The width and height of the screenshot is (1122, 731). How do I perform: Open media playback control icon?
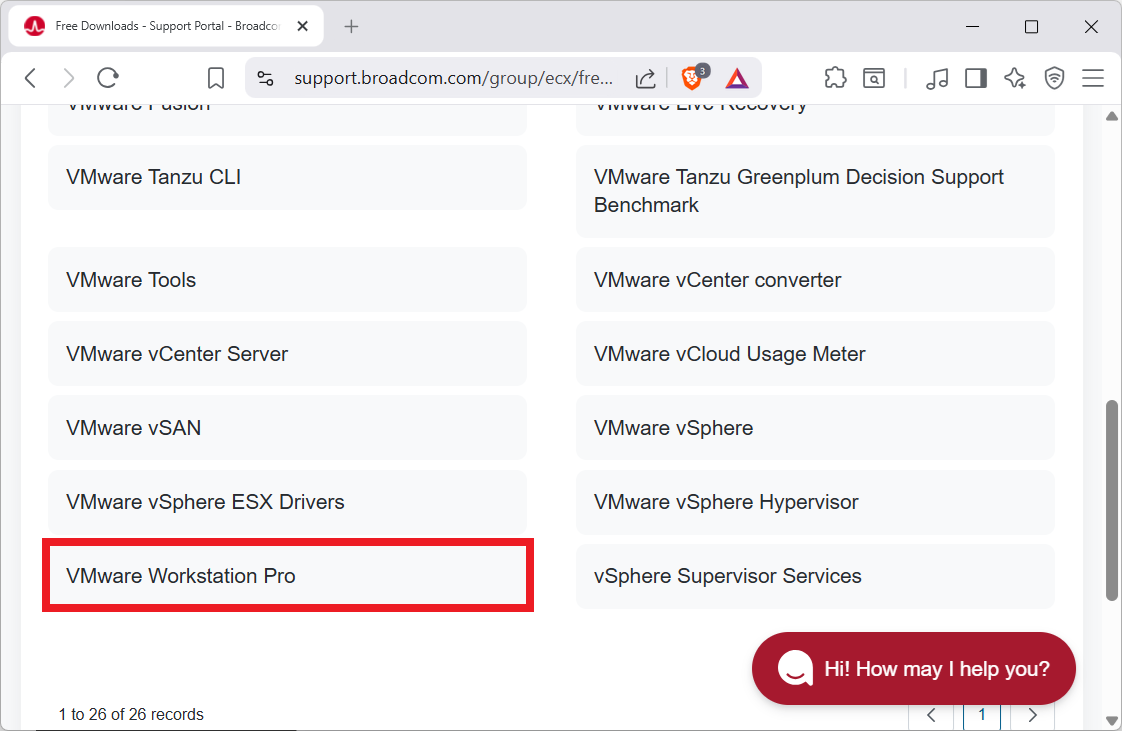[x=937, y=78]
